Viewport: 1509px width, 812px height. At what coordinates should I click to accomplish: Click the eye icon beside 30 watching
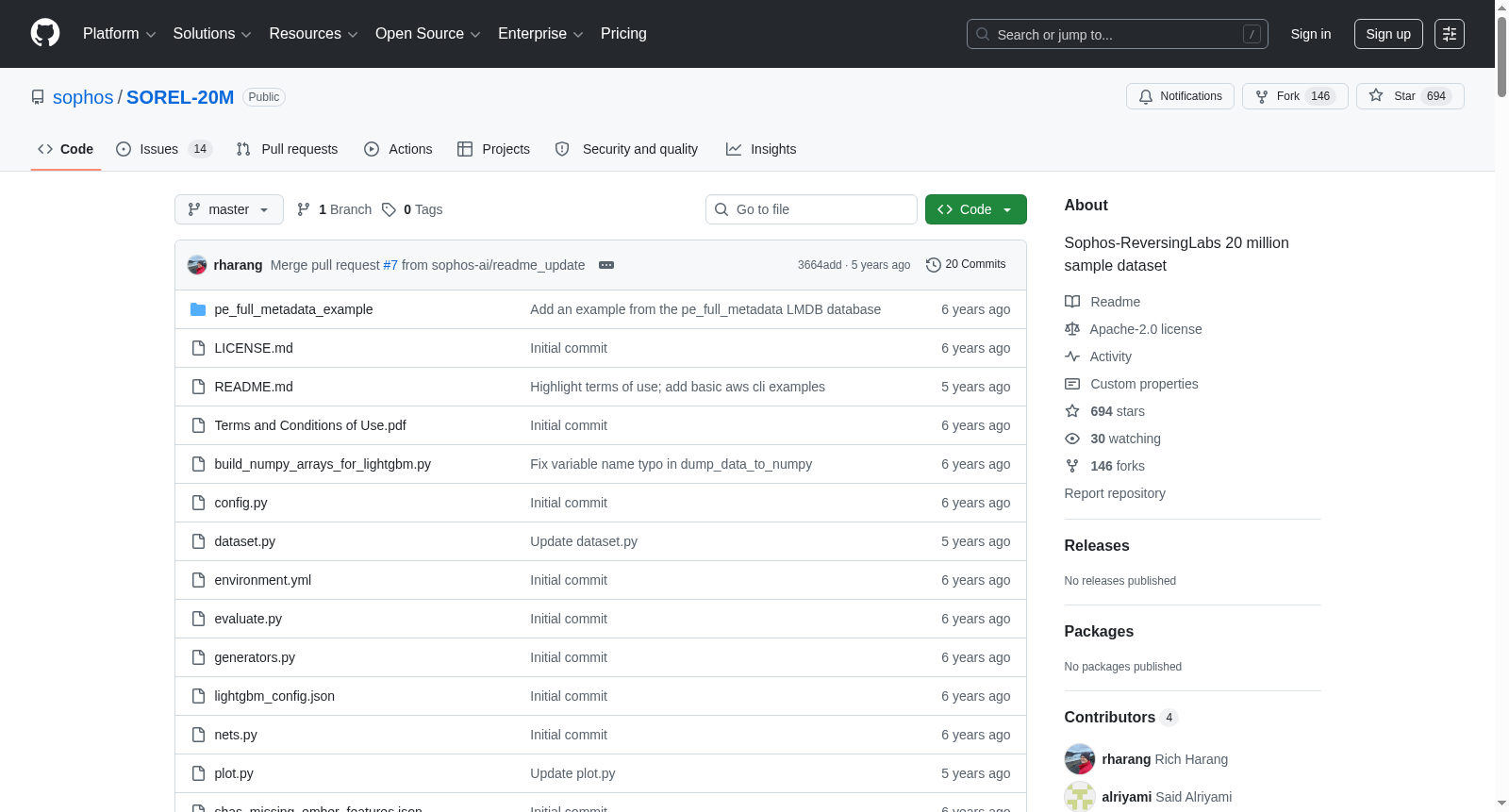pyautogui.click(x=1072, y=439)
